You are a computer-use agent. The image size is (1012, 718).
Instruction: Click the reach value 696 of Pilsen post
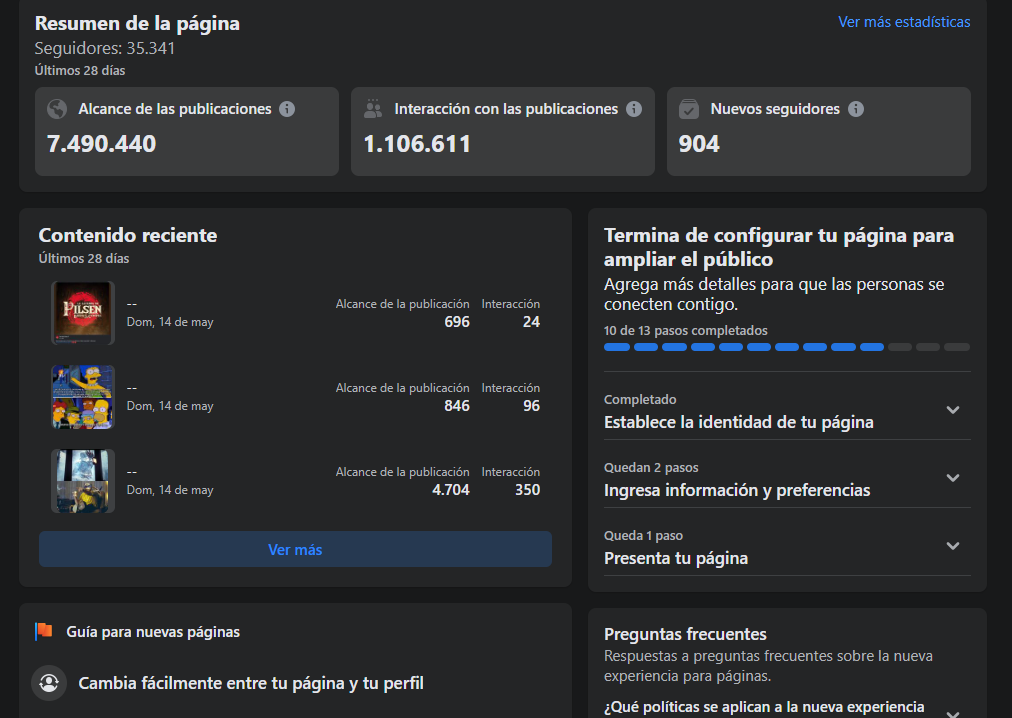[457, 322]
